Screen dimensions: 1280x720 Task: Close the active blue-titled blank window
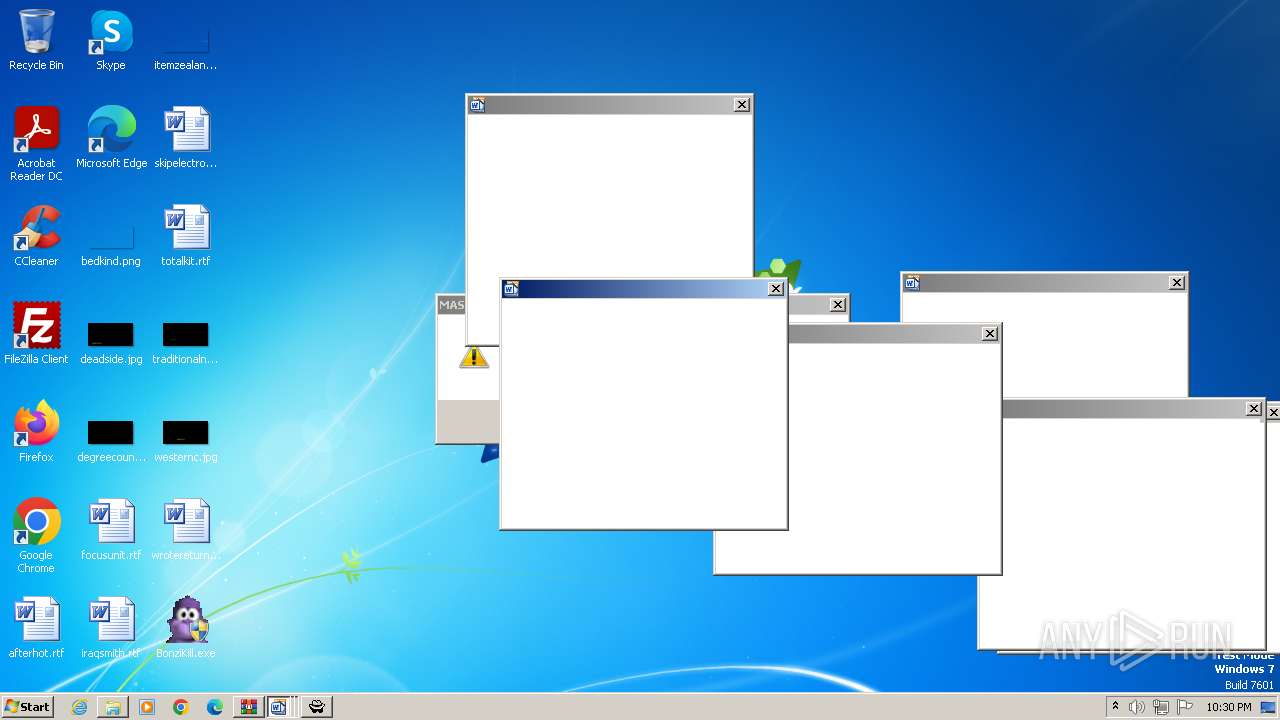point(775,289)
